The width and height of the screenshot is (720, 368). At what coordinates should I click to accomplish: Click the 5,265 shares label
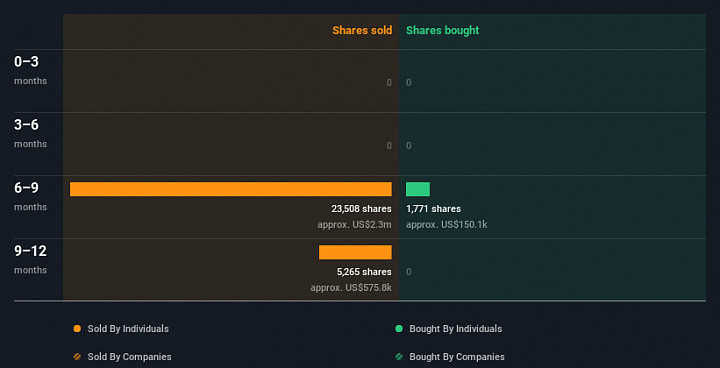coord(364,272)
